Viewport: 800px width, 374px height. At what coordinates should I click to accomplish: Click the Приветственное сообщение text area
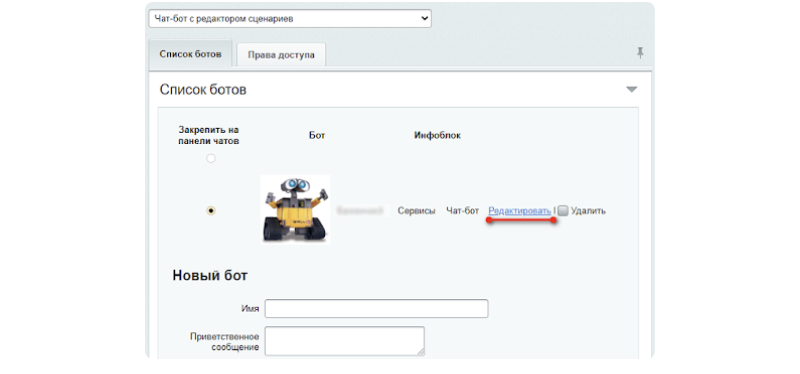[x=345, y=341]
